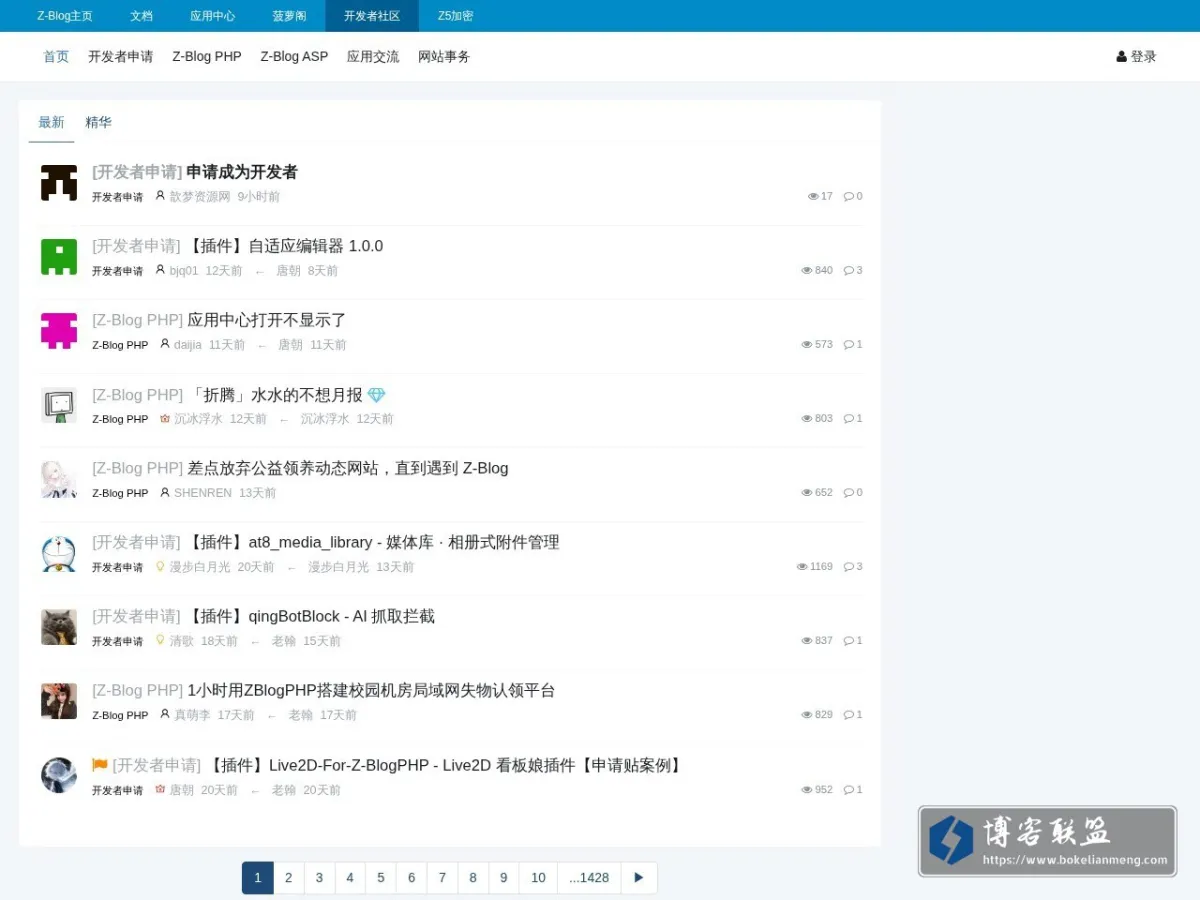Select current page 1 button
This screenshot has height=900, width=1200.
click(257, 878)
